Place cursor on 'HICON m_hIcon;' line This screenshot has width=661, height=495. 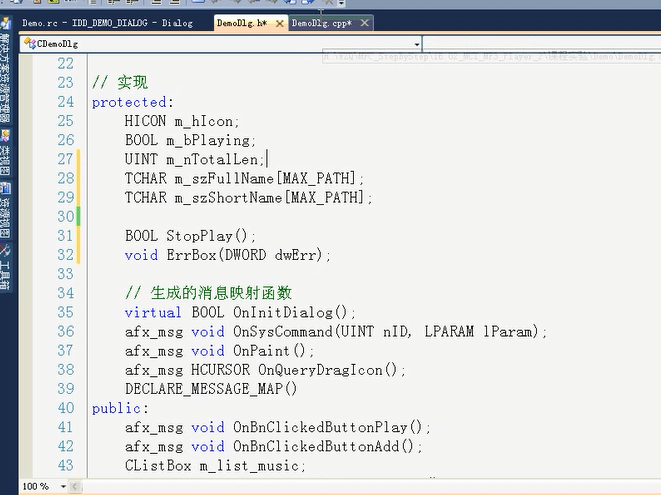tap(182, 121)
